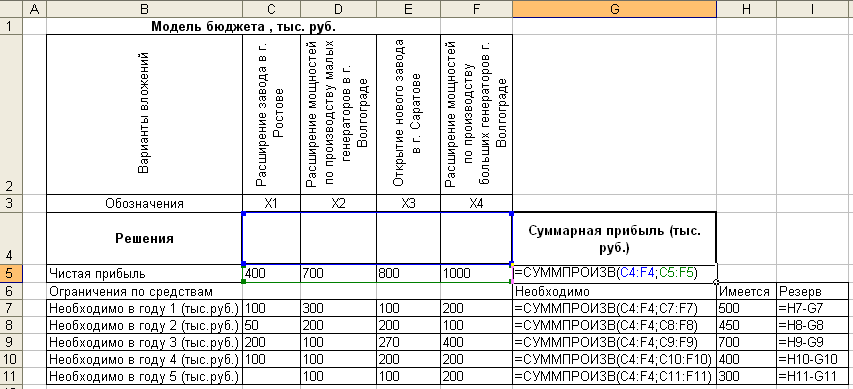Viewport: 853px width, 389px height.
Task: Select column header H
Action: point(746,9)
